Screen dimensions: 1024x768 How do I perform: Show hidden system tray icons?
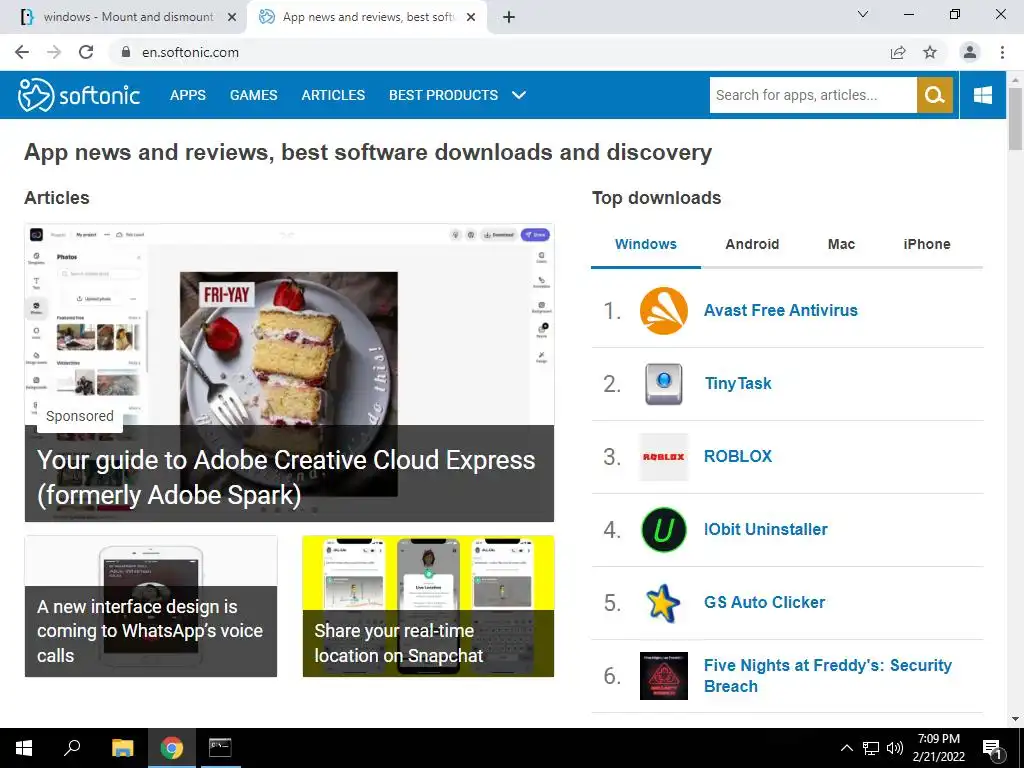846,748
